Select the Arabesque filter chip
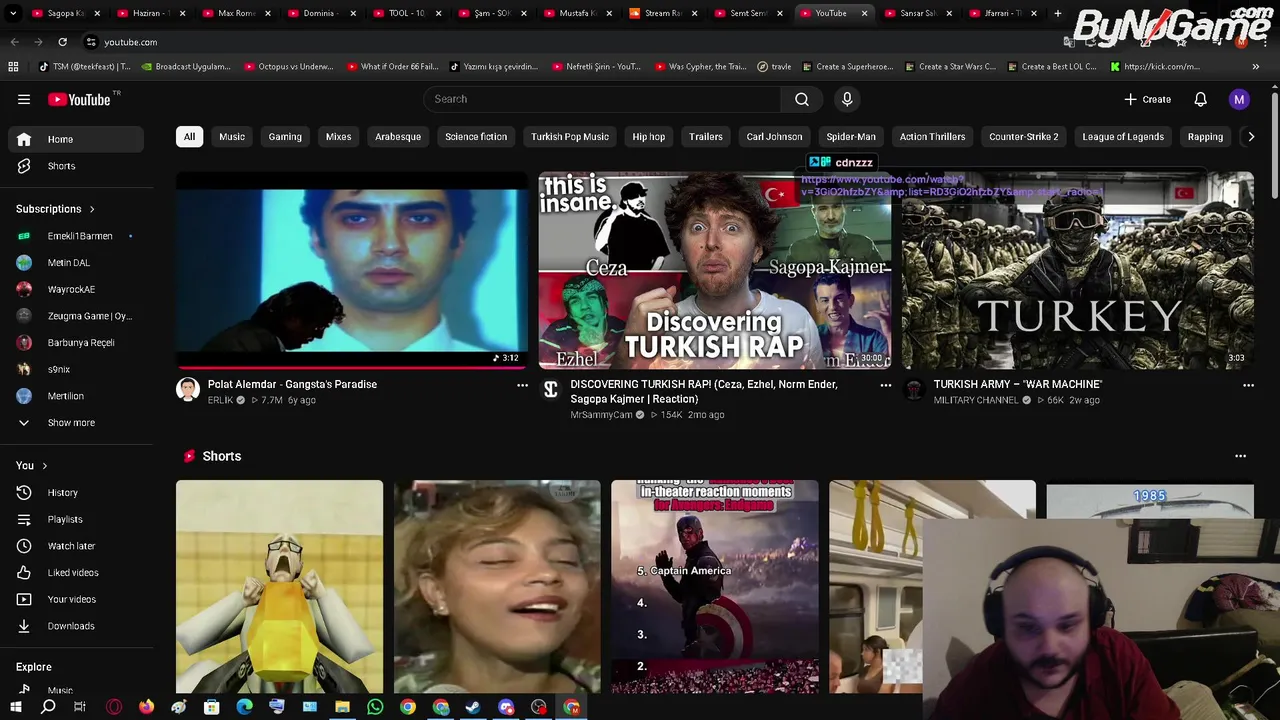Screen dimensions: 1280x720 point(398,137)
